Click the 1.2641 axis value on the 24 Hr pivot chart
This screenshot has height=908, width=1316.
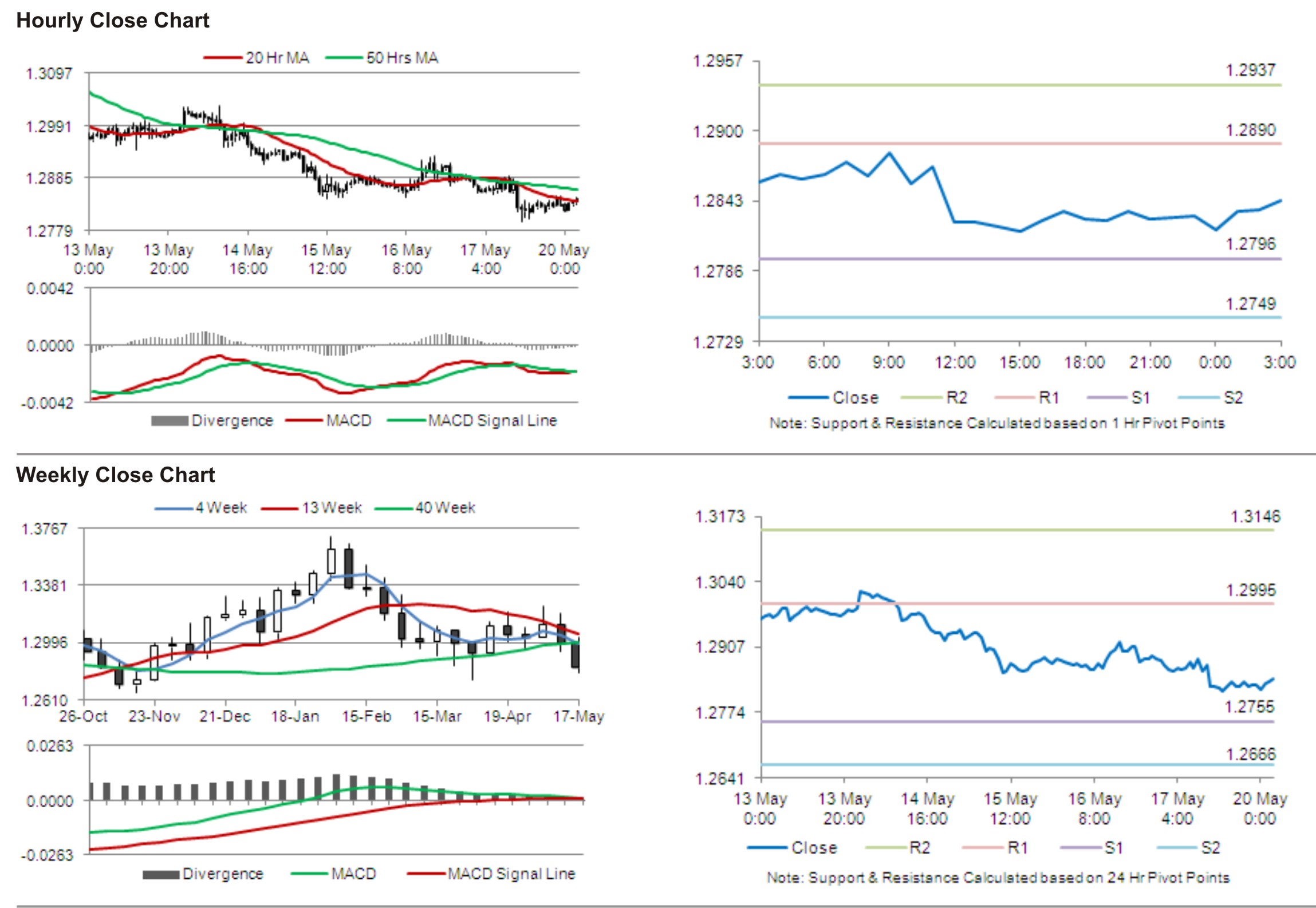[720, 779]
